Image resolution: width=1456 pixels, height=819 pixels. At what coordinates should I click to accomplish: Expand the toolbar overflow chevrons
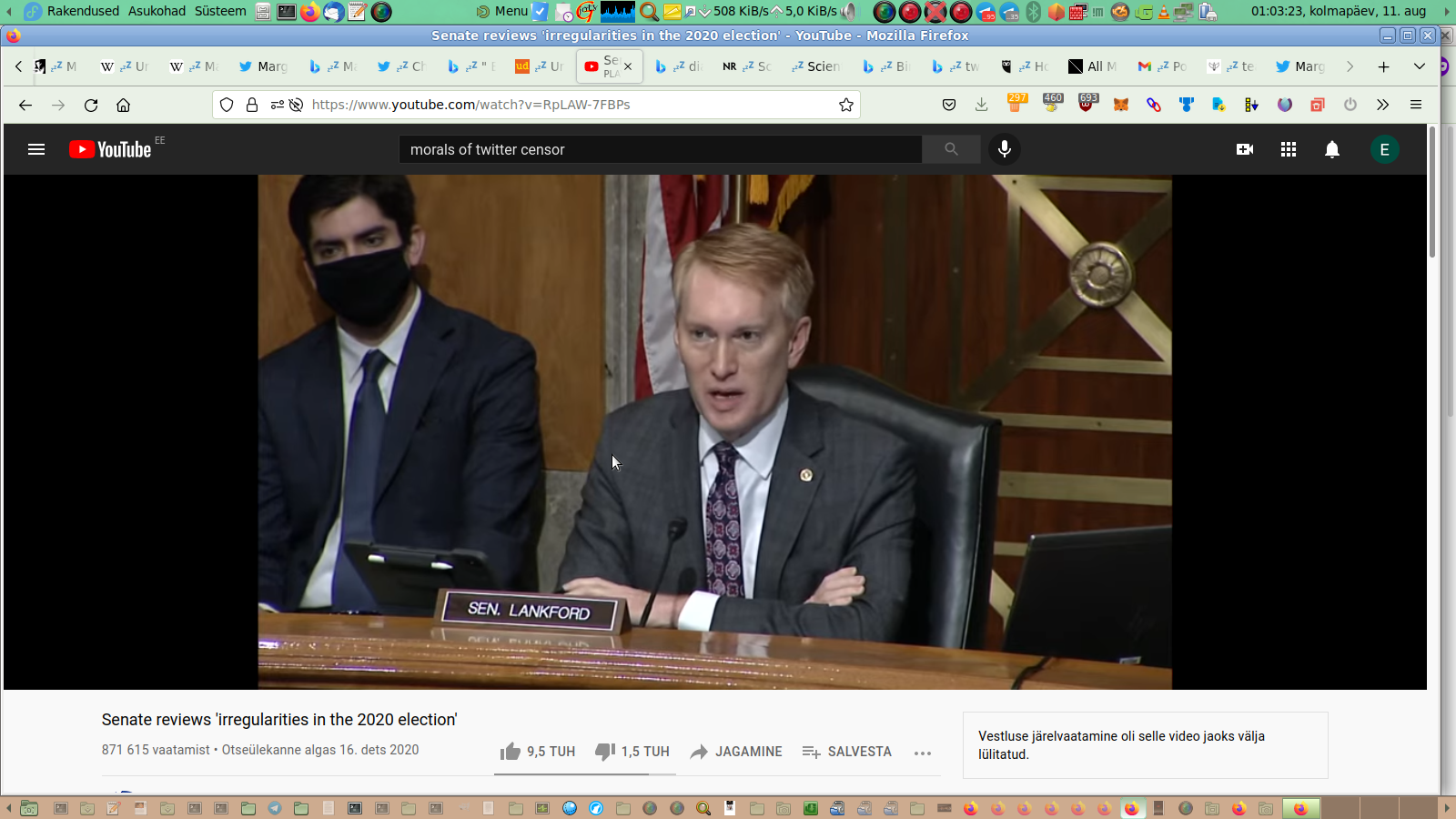(1383, 105)
